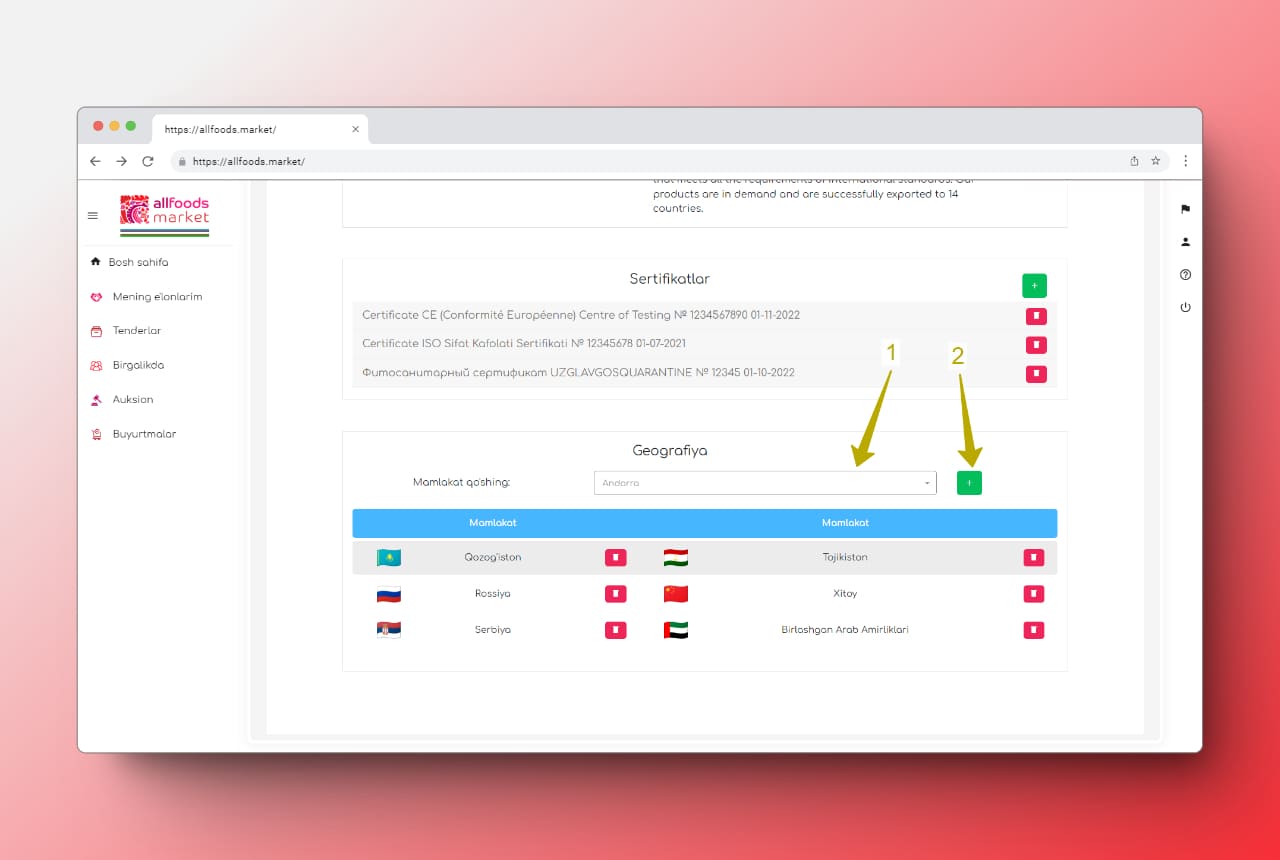Viewport: 1280px width, 860px height.
Task: Click the flag icon in right panel
Action: (1185, 209)
